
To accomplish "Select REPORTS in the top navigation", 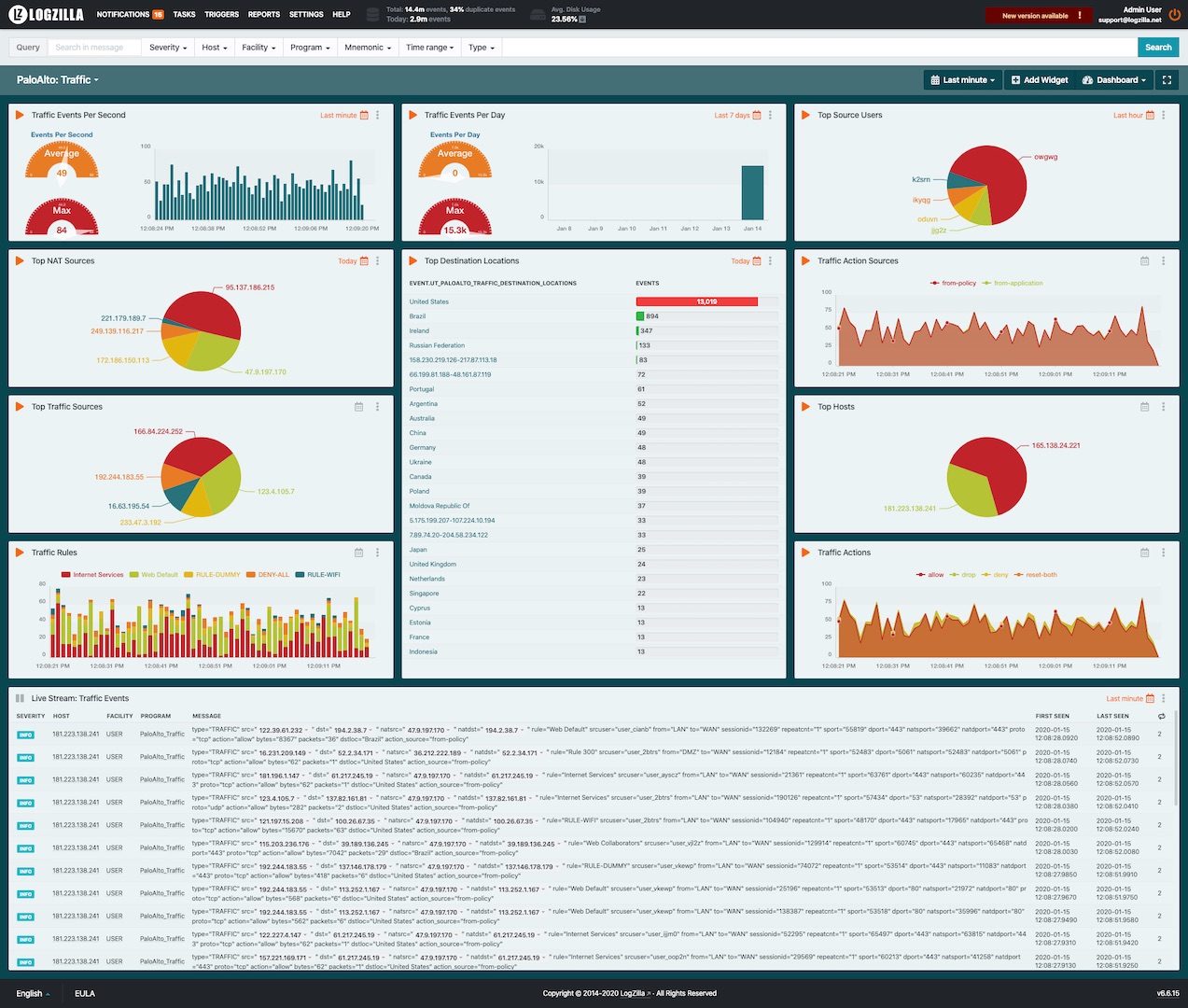I will pyautogui.click(x=263, y=14).
